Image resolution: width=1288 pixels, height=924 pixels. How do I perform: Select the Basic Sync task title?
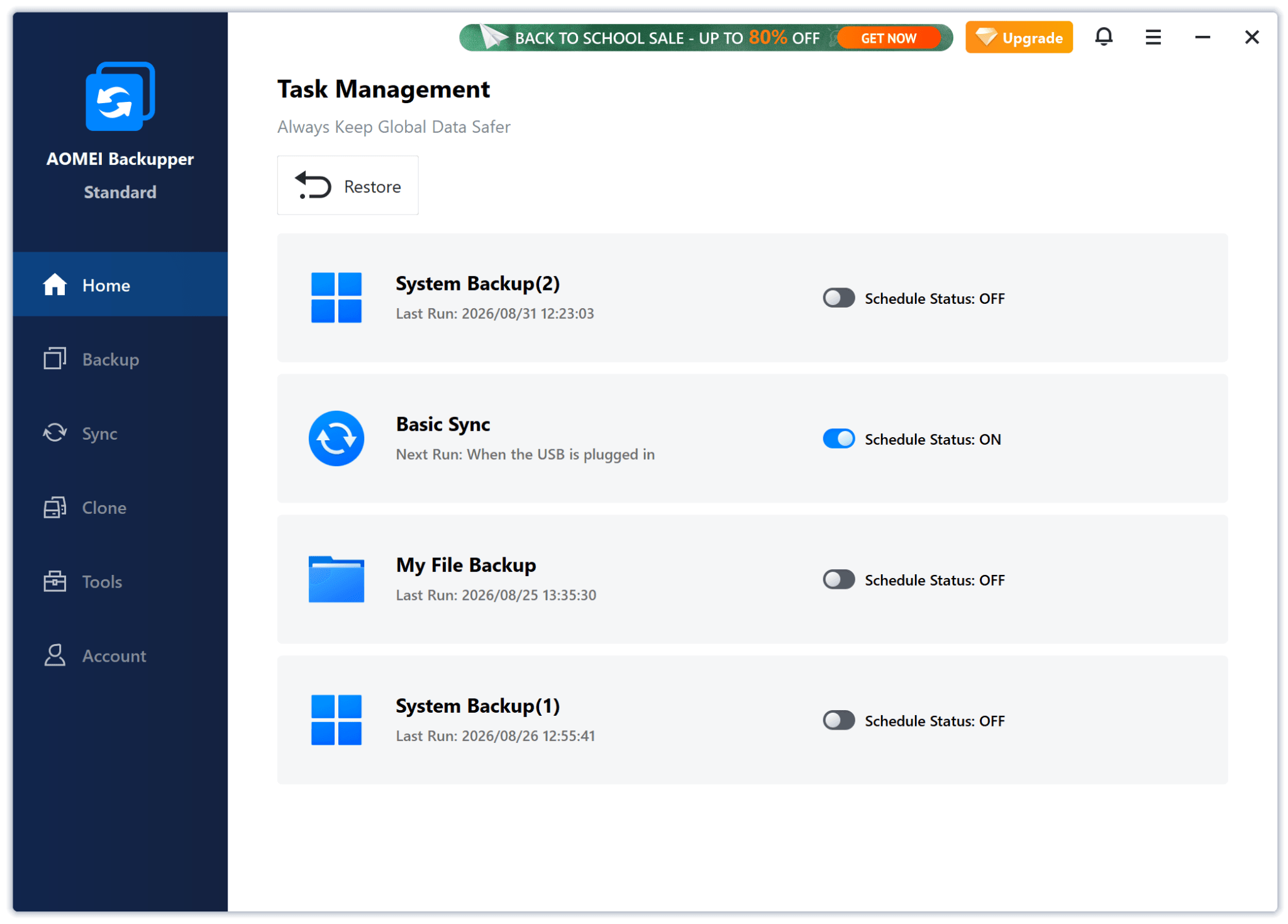[x=443, y=424]
